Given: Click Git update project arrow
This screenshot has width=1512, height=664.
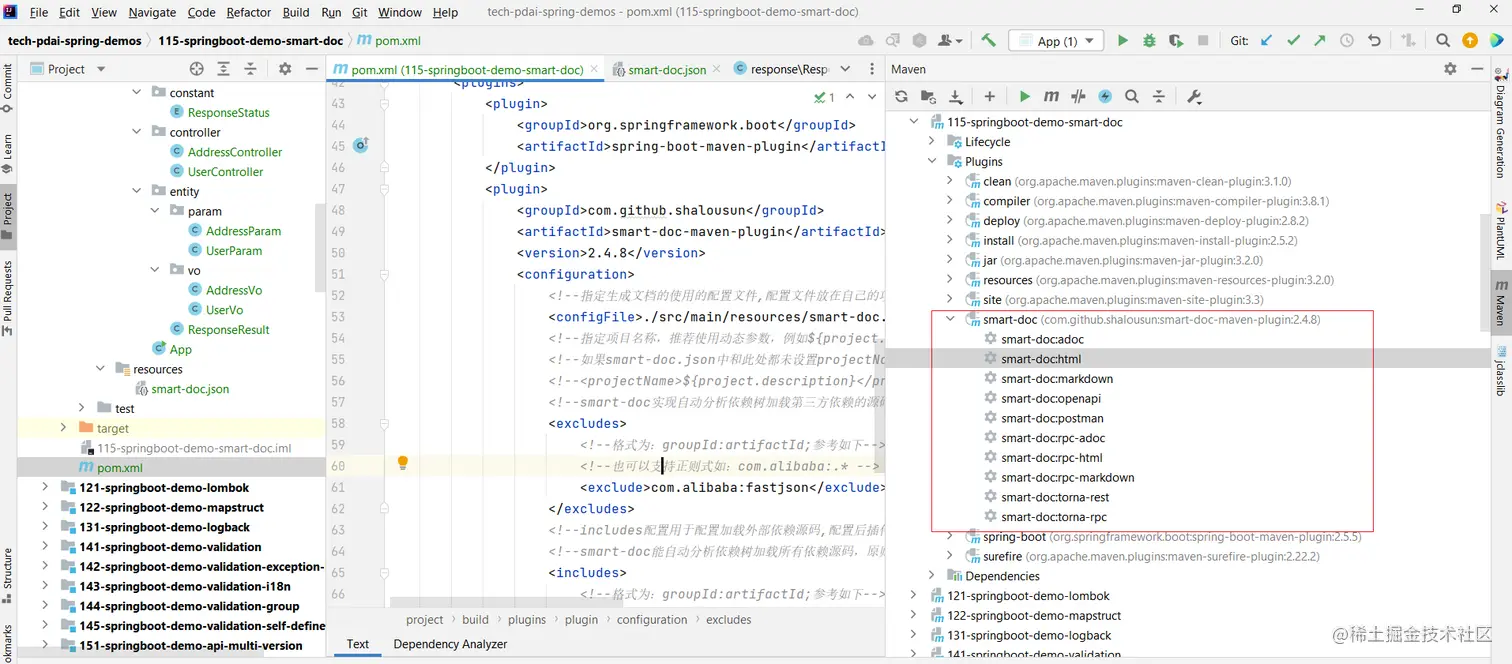Looking at the screenshot, I should click(1267, 41).
